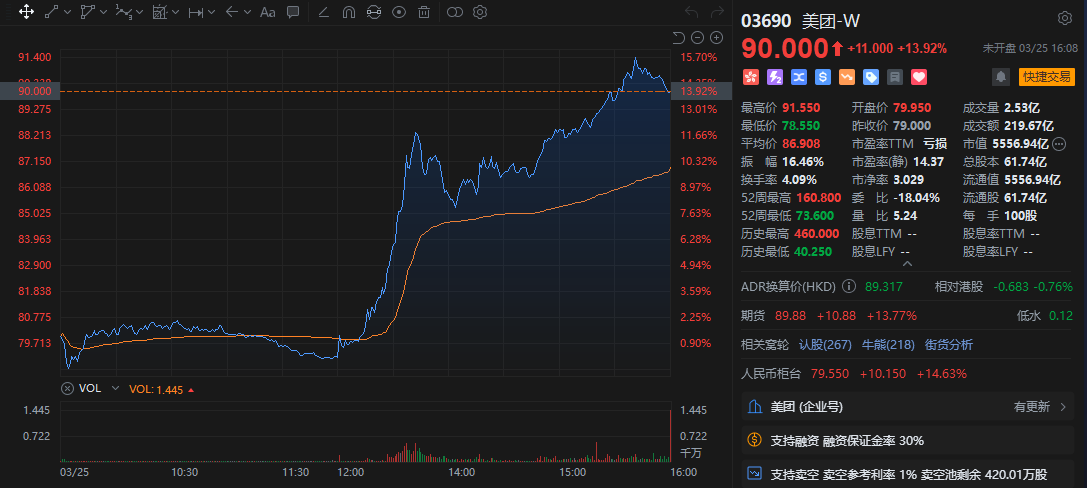Remove the VOL indicator with its X button
The image size is (1087, 488).
pos(67,388)
